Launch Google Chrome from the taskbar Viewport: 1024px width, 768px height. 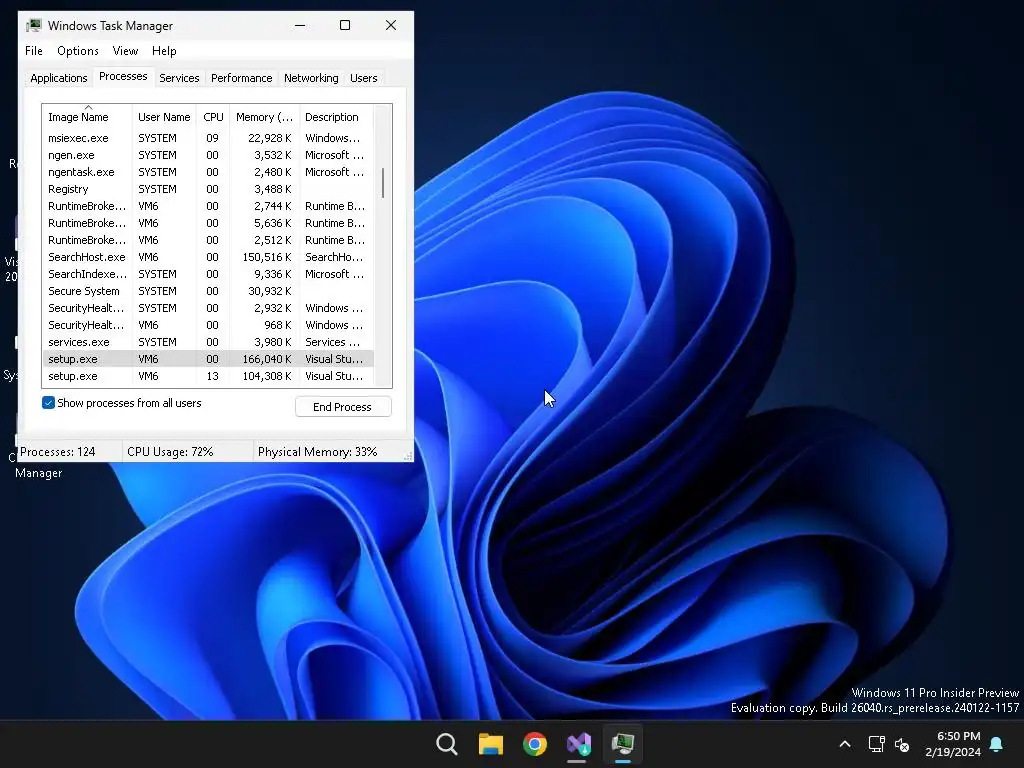(x=535, y=744)
